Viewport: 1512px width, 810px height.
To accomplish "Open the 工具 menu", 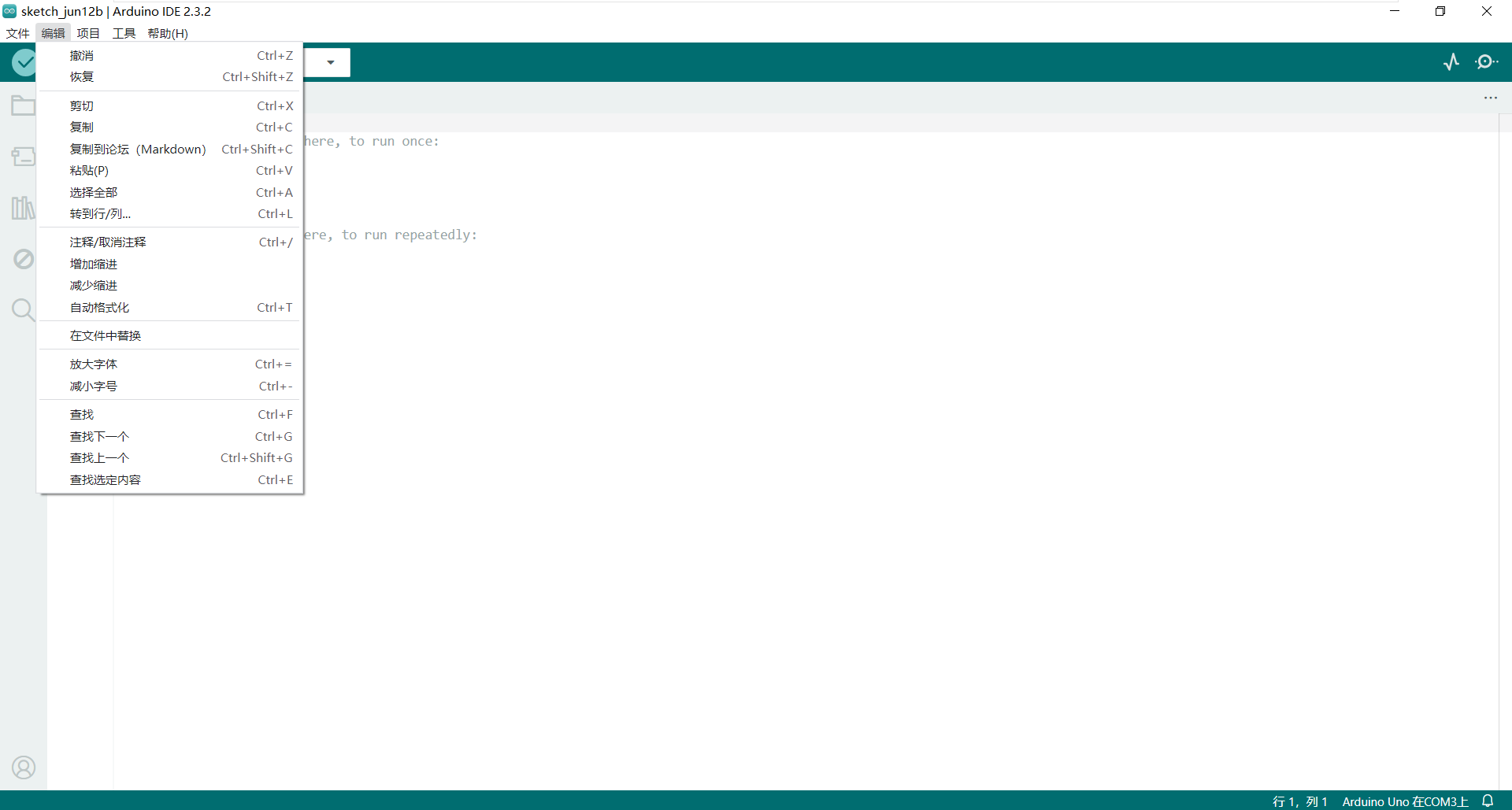I will pos(124,33).
